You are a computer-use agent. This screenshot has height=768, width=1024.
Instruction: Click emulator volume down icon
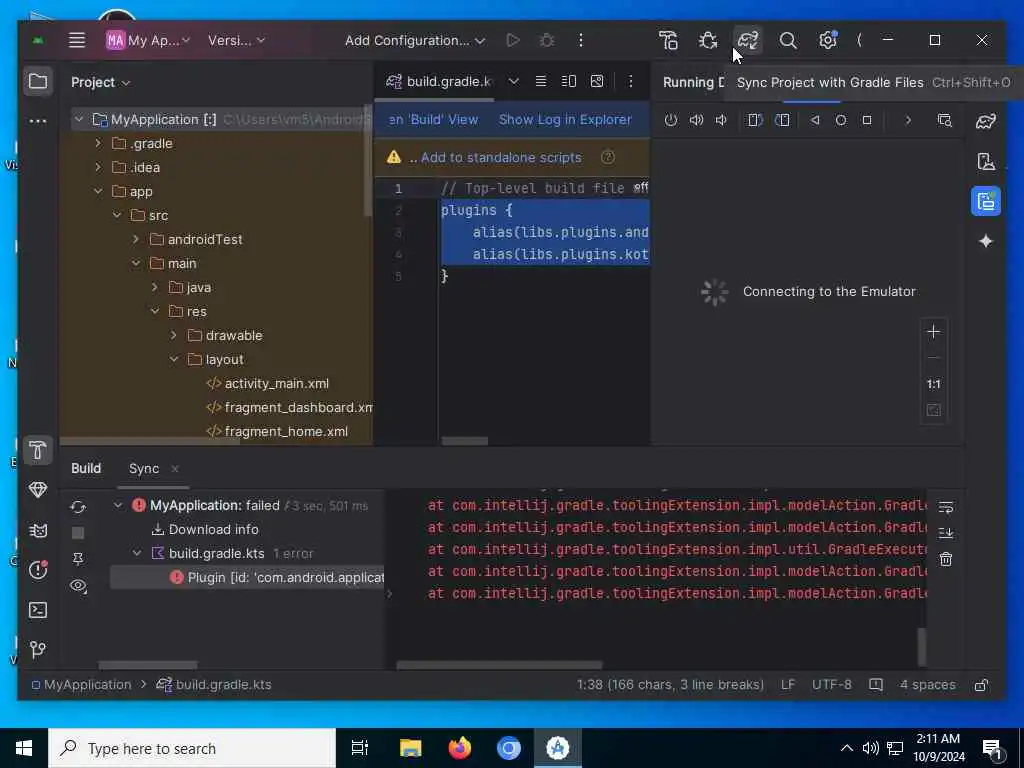(722, 120)
